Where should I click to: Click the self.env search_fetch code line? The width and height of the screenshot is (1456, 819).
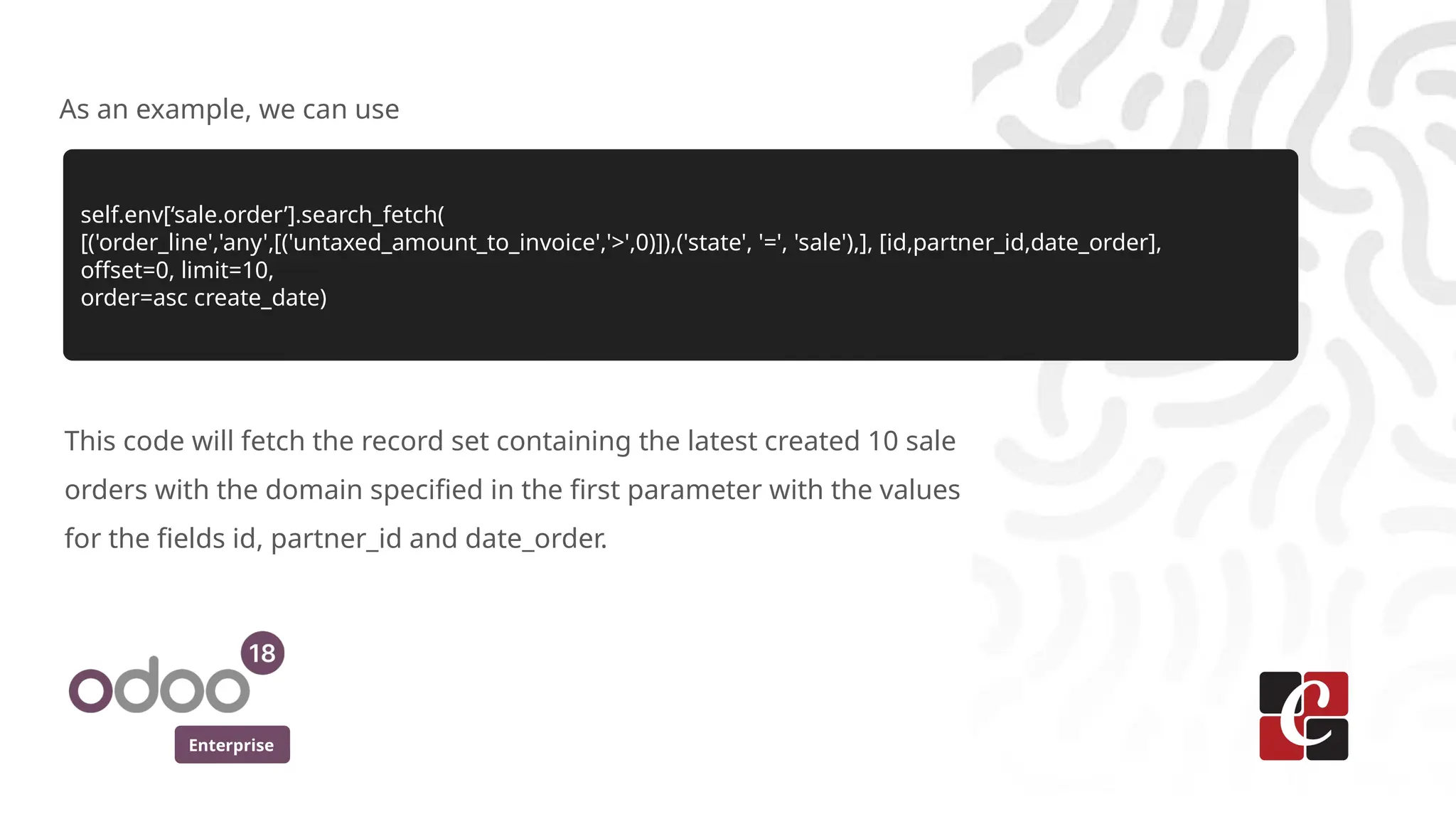coord(262,215)
